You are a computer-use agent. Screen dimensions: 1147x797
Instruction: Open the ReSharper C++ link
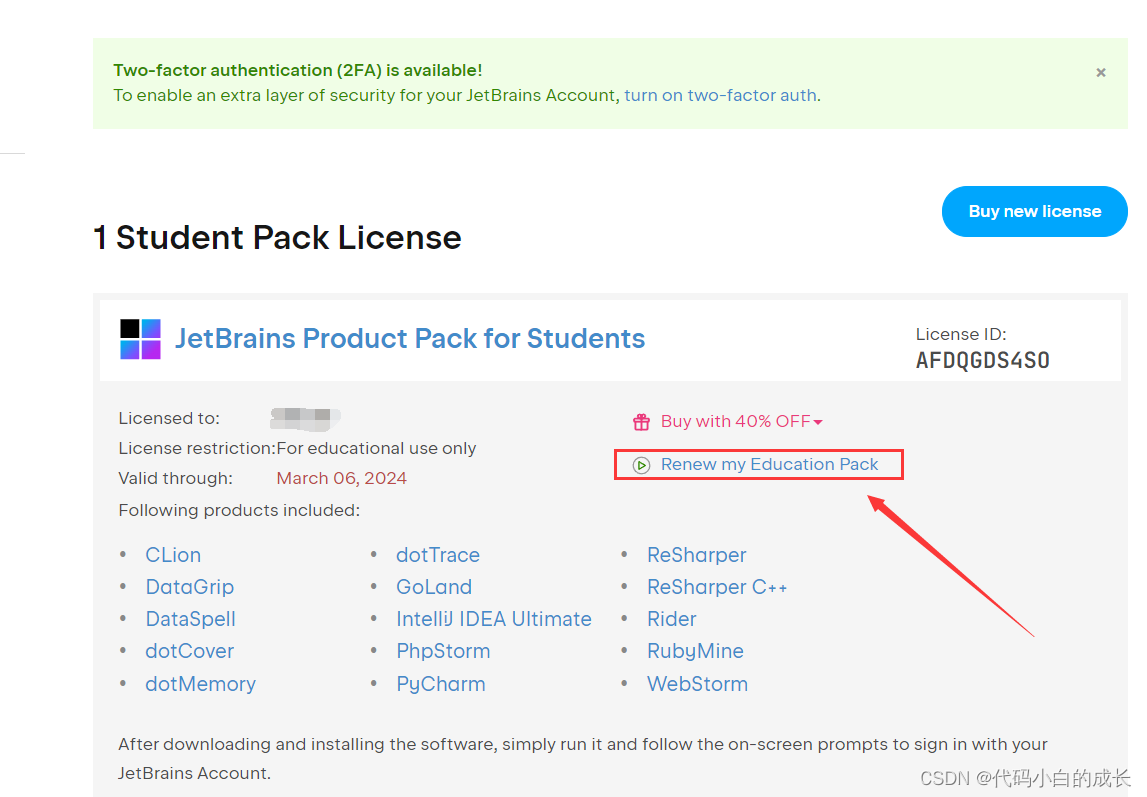click(x=717, y=587)
